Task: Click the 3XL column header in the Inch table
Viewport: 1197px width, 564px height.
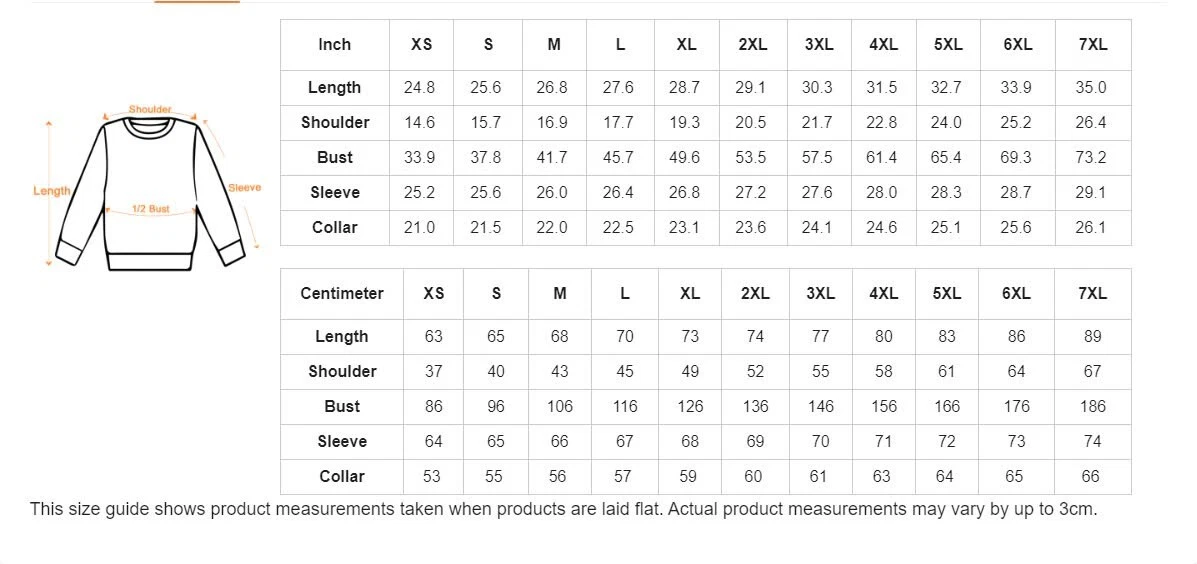Action: click(x=818, y=45)
